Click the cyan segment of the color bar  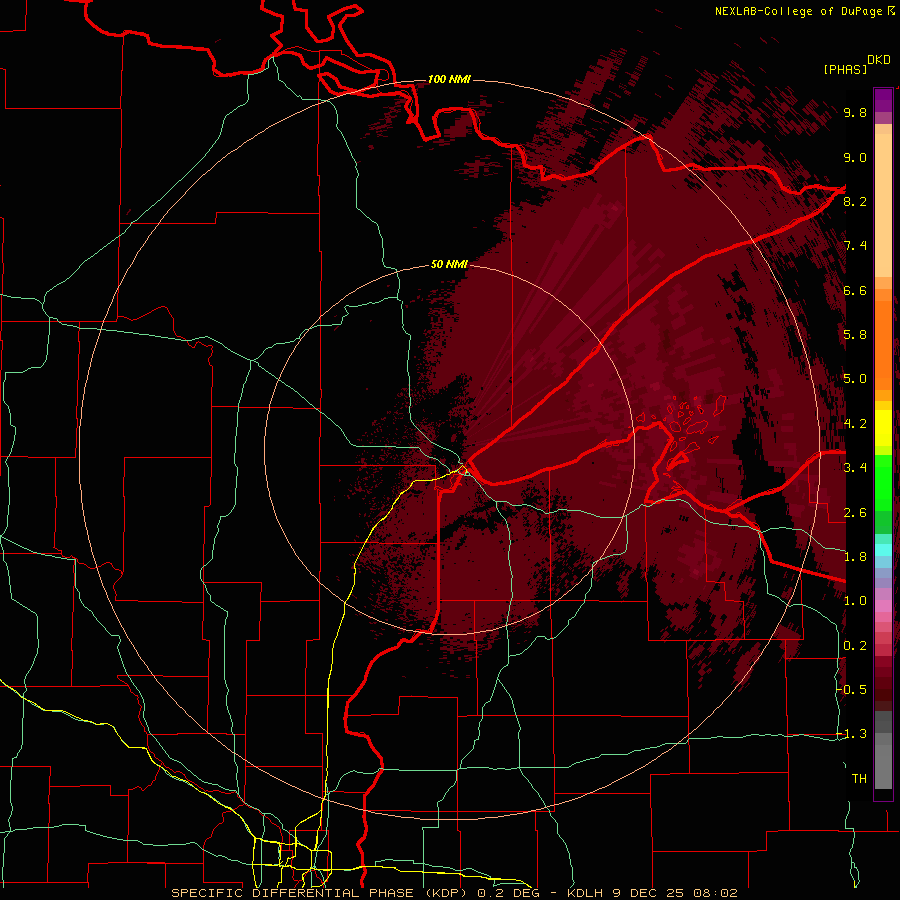point(883,550)
